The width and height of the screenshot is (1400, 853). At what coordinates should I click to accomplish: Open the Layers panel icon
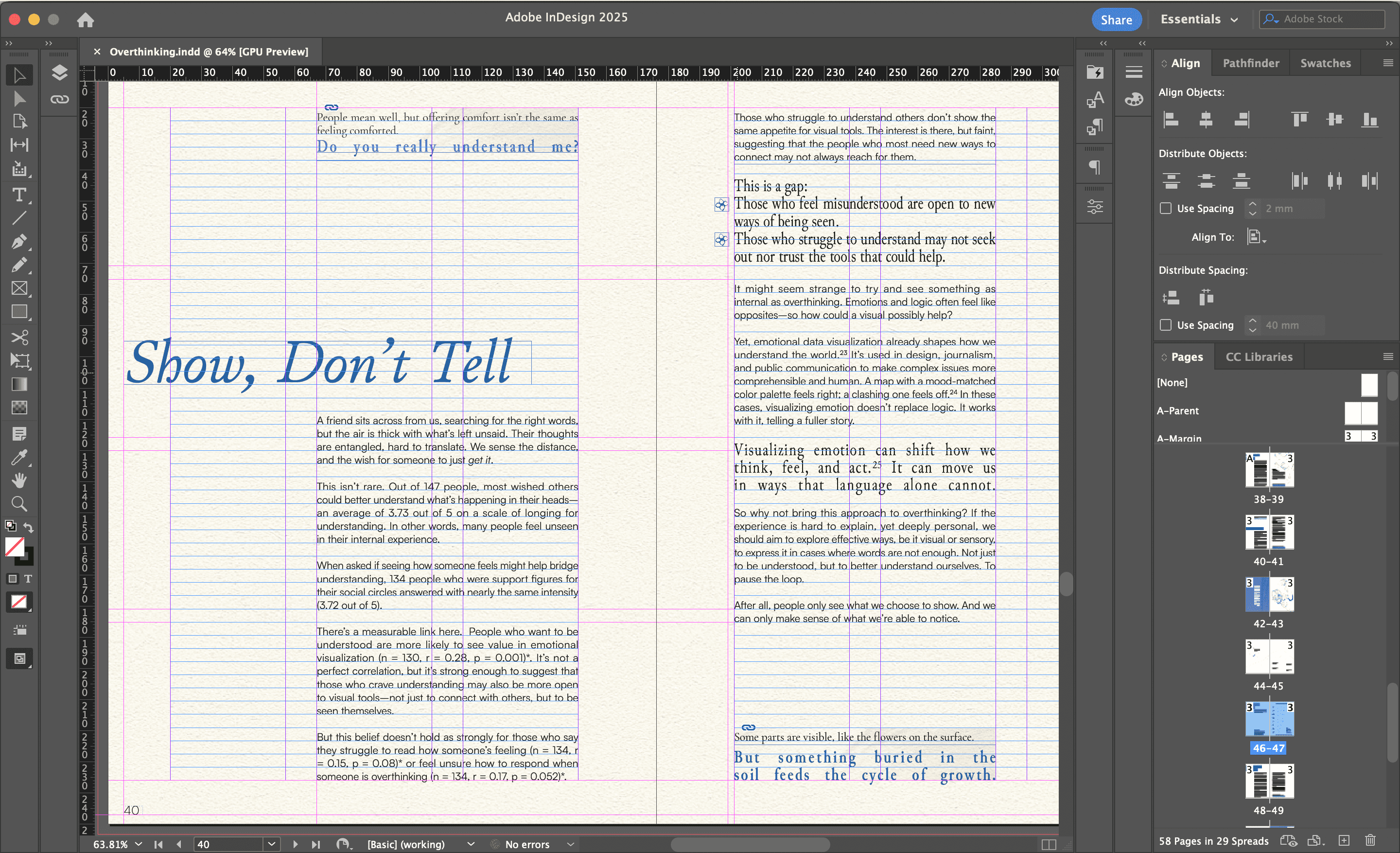[x=60, y=73]
